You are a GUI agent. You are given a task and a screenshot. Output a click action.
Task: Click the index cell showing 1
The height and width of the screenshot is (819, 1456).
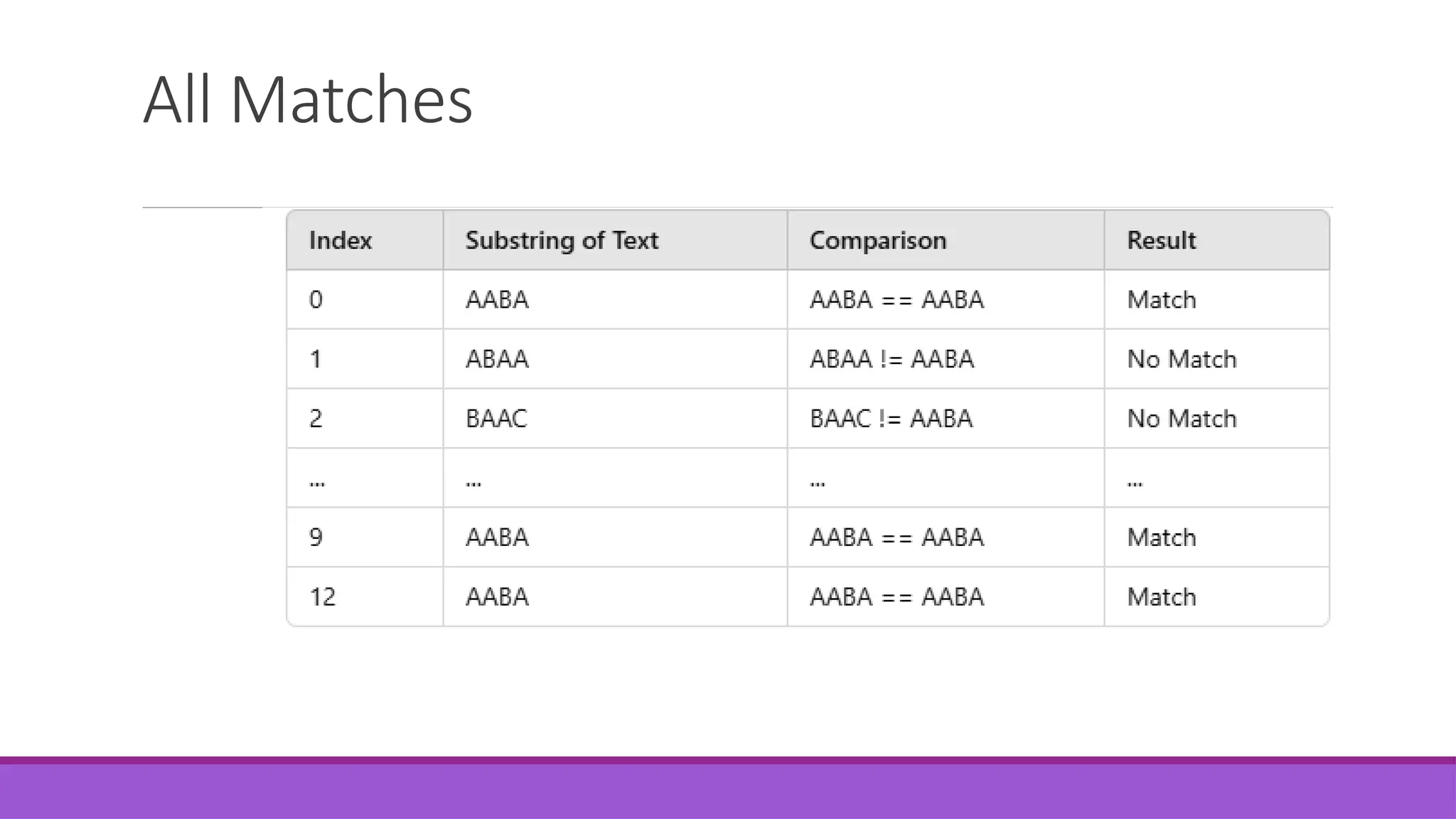[x=316, y=359]
